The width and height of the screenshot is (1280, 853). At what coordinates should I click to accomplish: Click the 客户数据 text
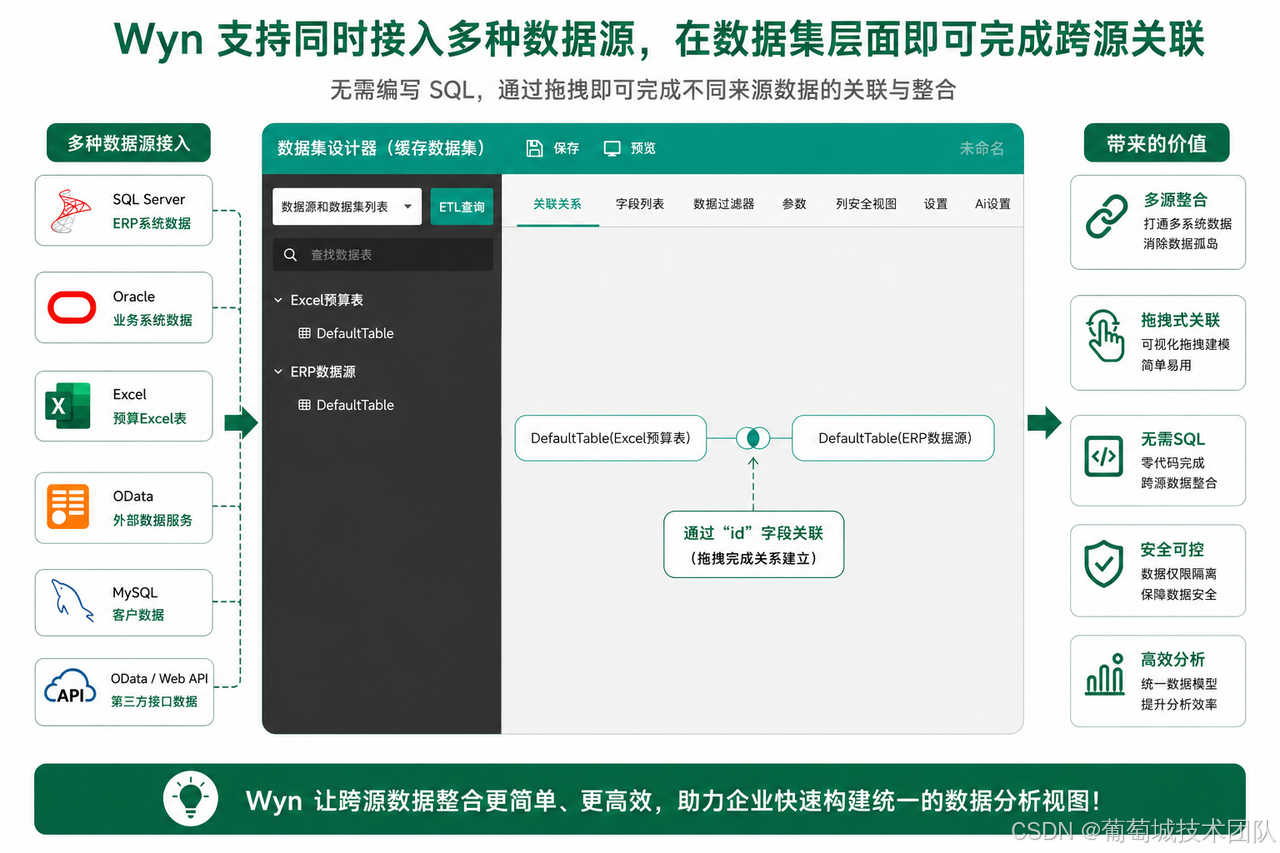(138, 615)
